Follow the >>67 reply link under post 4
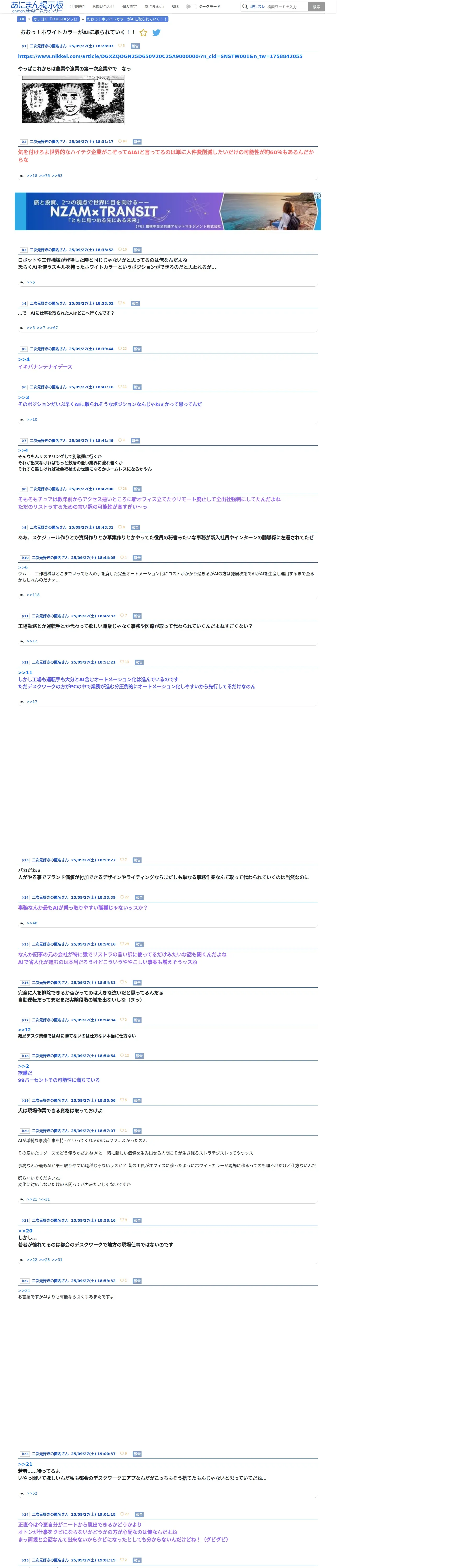The height and width of the screenshot is (1568, 474). pyautogui.click(x=52, y=327)
